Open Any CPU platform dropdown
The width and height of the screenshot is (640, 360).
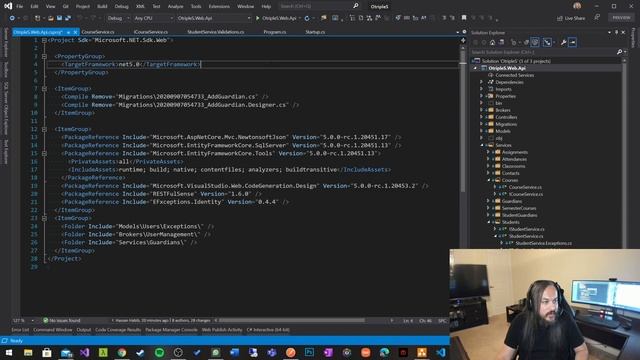pyautogui.click(x=153, y=18)
